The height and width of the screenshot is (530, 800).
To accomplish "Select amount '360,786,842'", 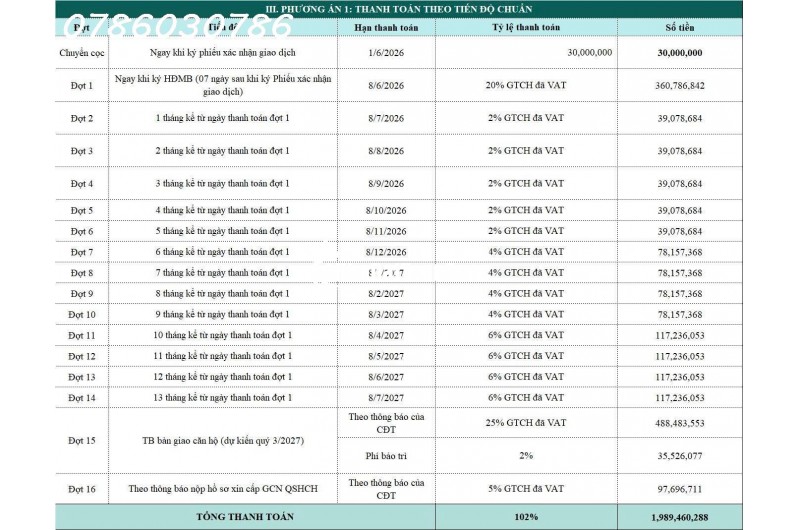I will click(680, 85).
